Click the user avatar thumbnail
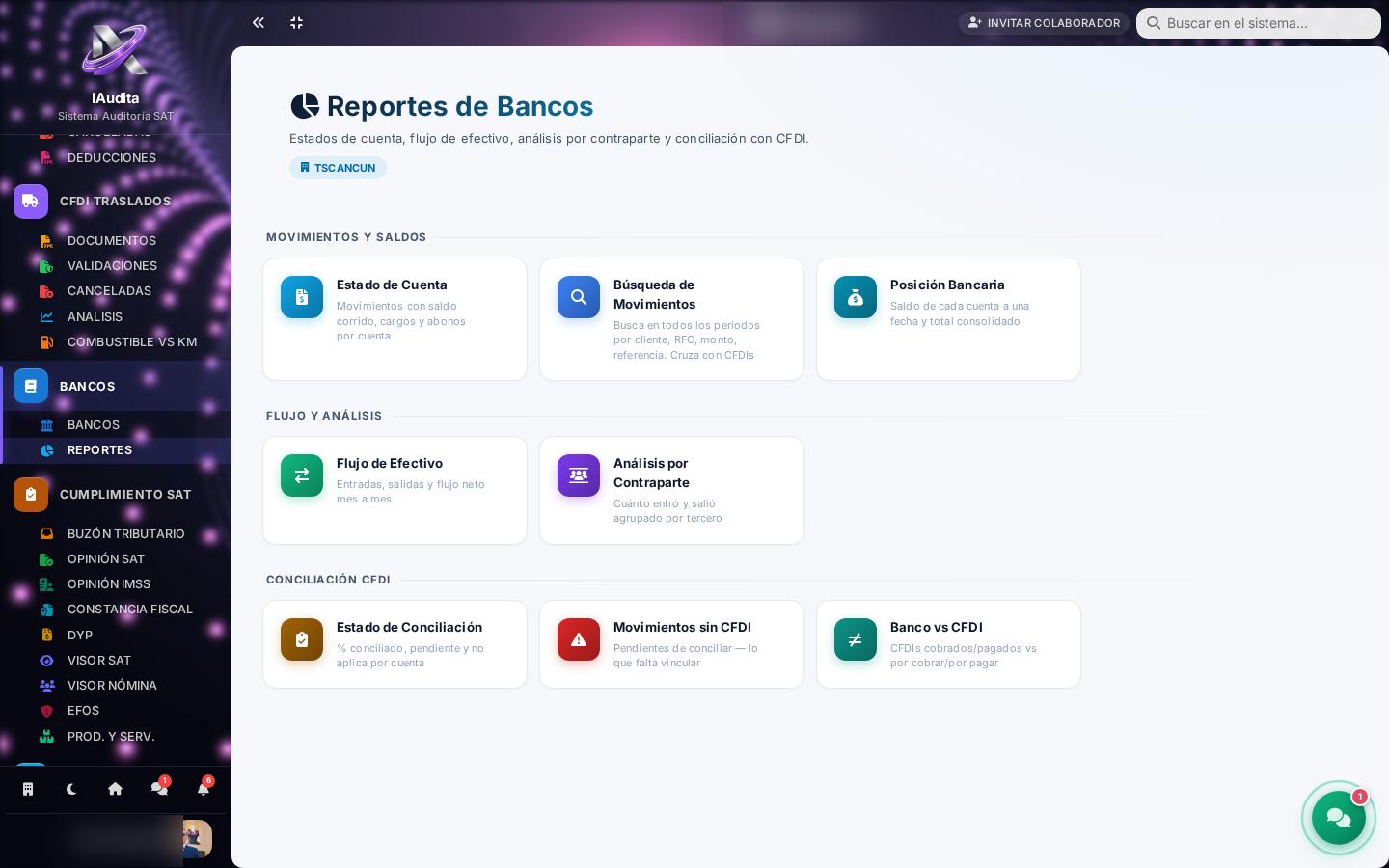Image resolution: width=1389 pixels, height=868 pixels. click(x=197, y=839)
